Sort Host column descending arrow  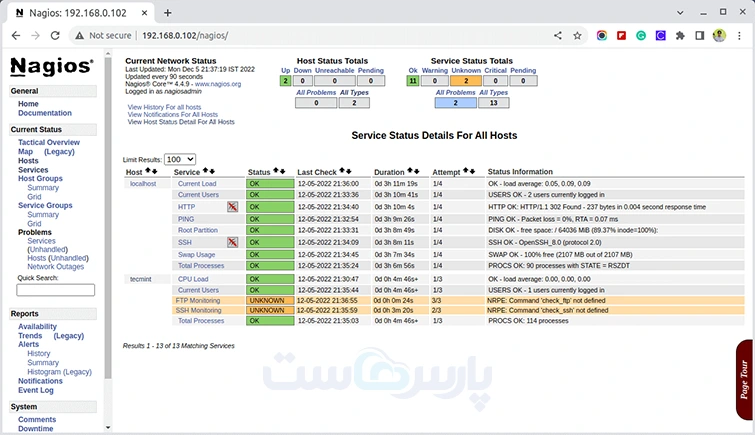pyautogui.click(x=155, y=171)
